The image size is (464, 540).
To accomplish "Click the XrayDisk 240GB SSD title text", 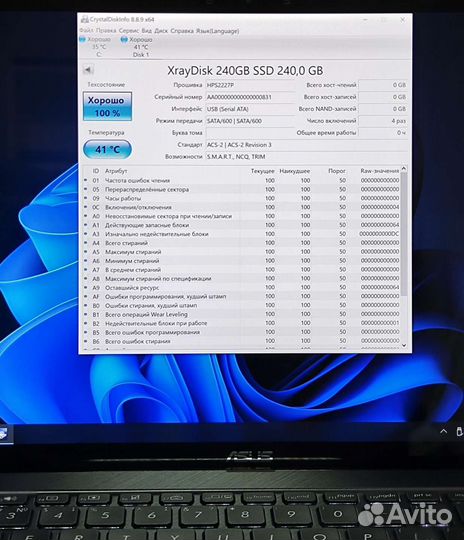I will (245, 71).
